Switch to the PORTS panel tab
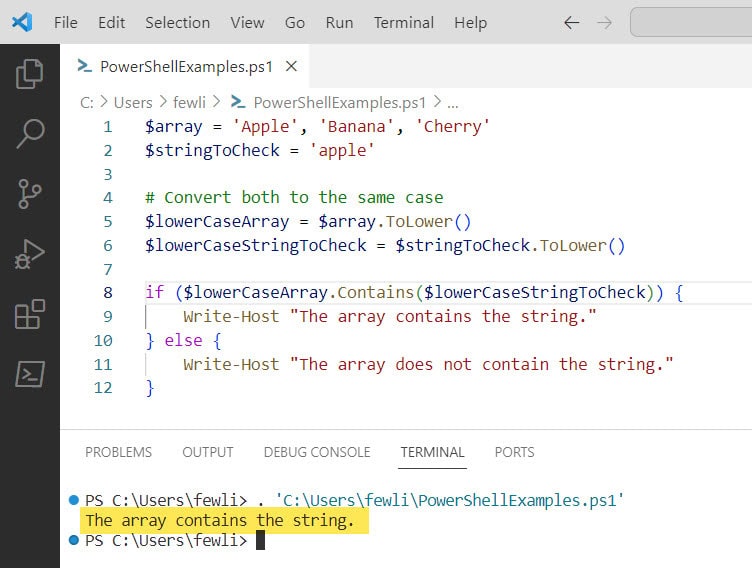 [x=515, y=452]
